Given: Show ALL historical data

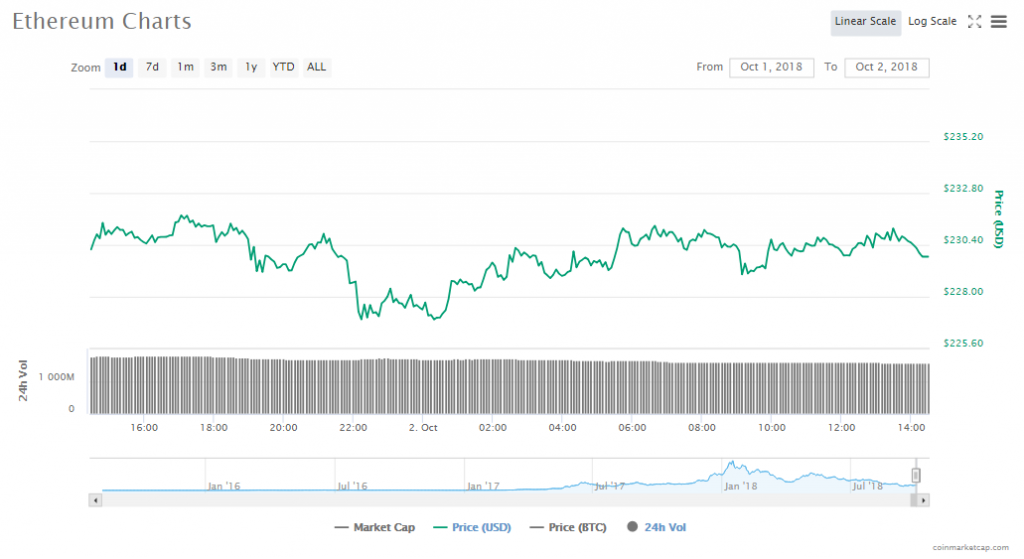Looking at the screenshot, I should [316, 67].
